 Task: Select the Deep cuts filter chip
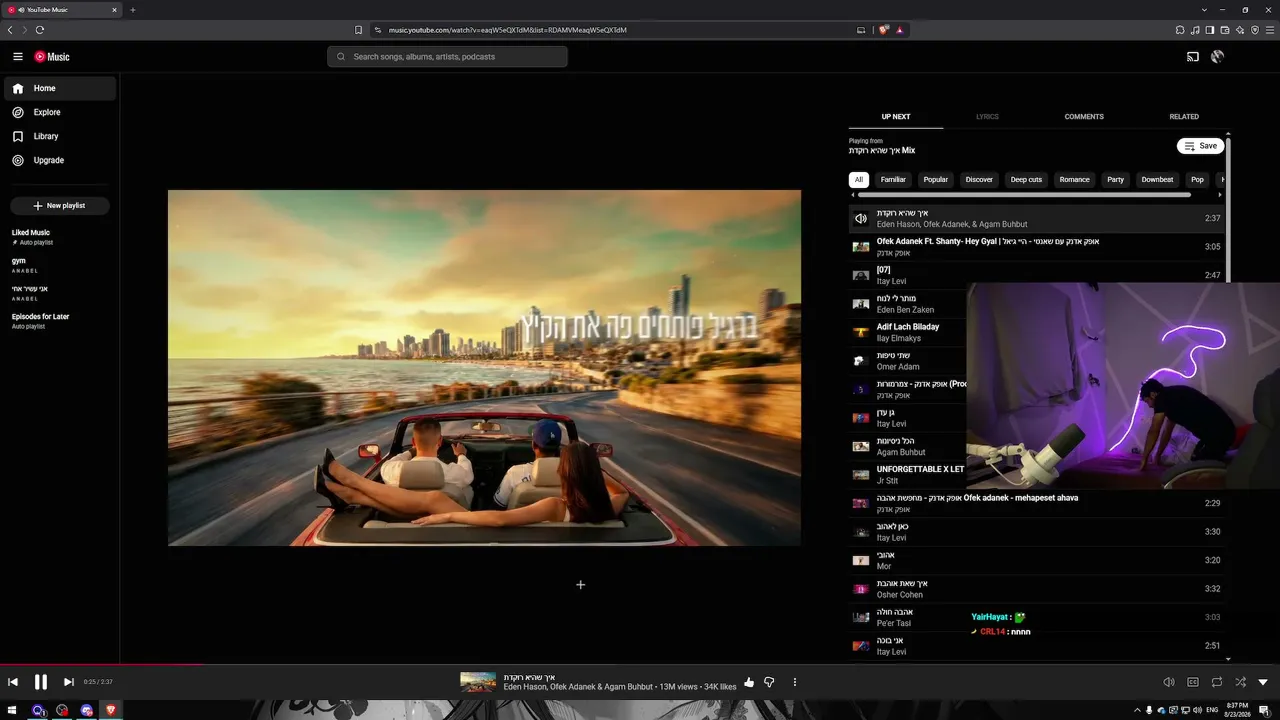pyautogui.click(x=1026, y=180)
